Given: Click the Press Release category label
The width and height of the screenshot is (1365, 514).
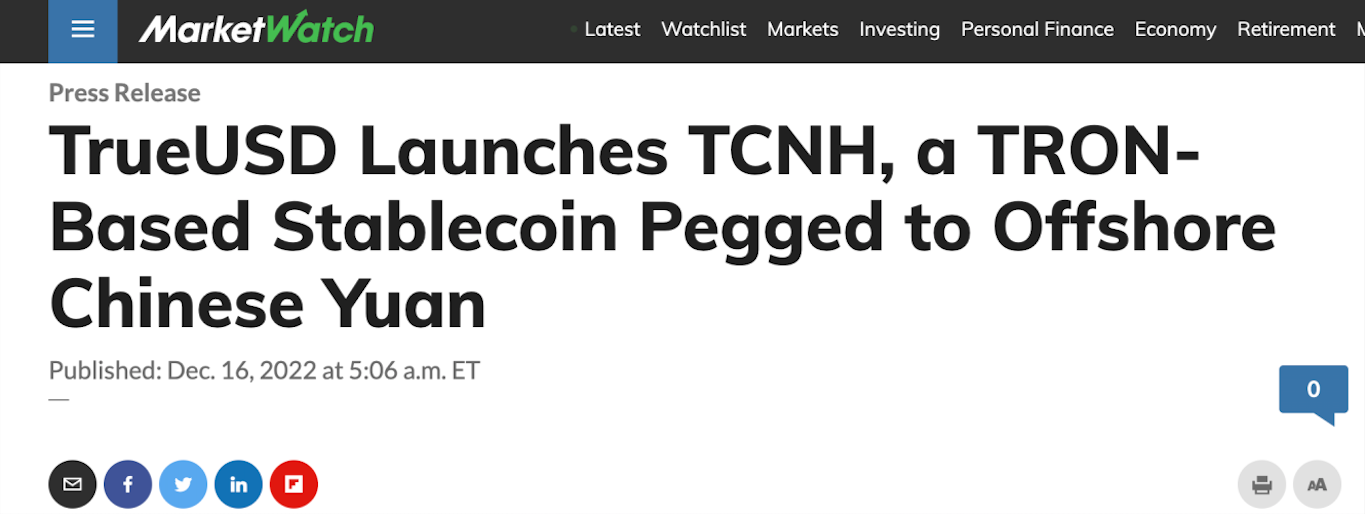Looking at the screenshot, I should click(x=125, y=93).
